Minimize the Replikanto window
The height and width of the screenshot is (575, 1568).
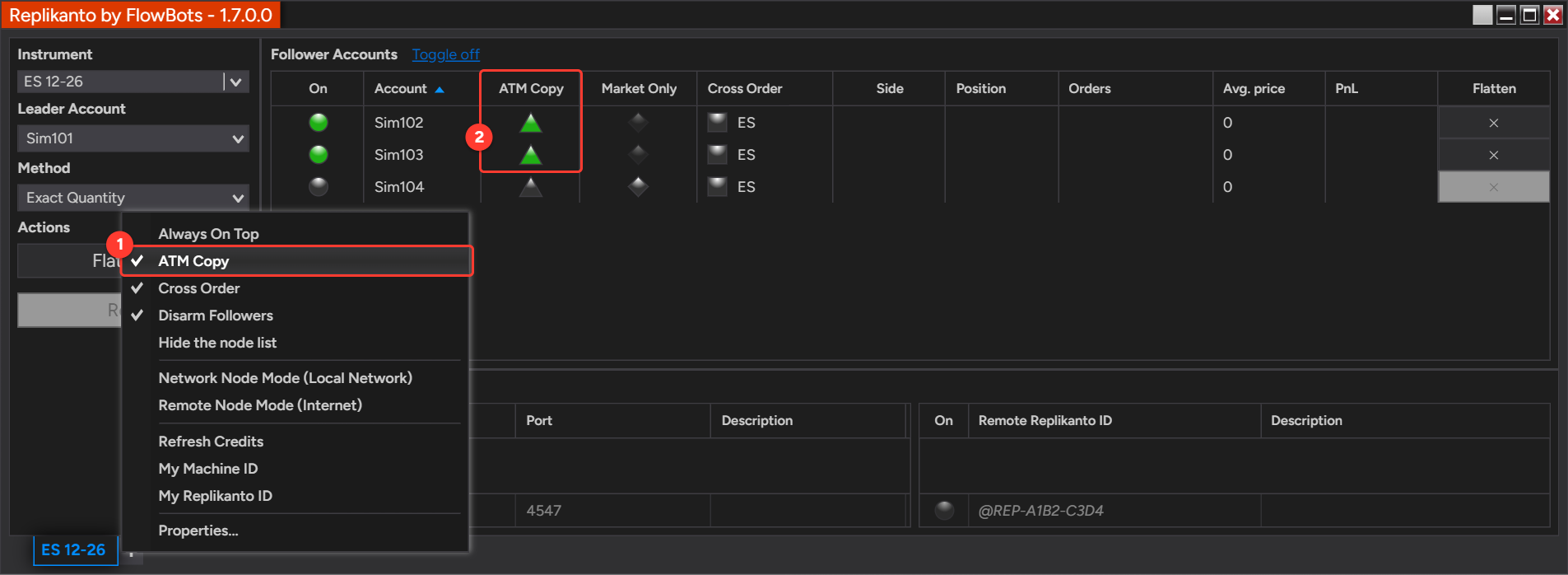point(1505,15)
